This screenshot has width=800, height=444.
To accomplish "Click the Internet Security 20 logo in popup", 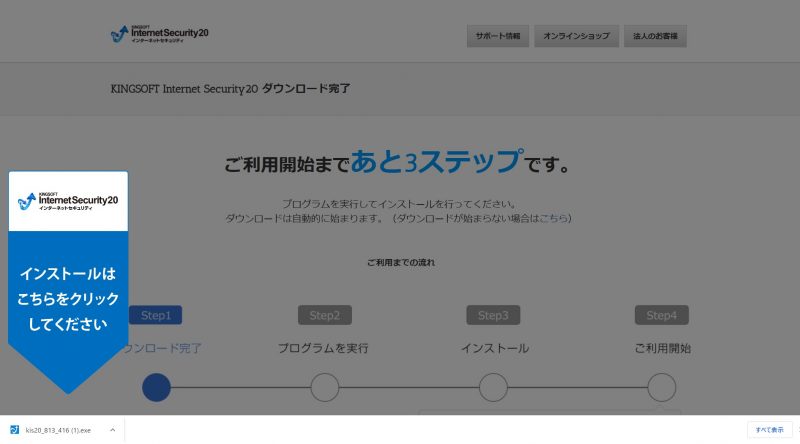I will (68, 202).
